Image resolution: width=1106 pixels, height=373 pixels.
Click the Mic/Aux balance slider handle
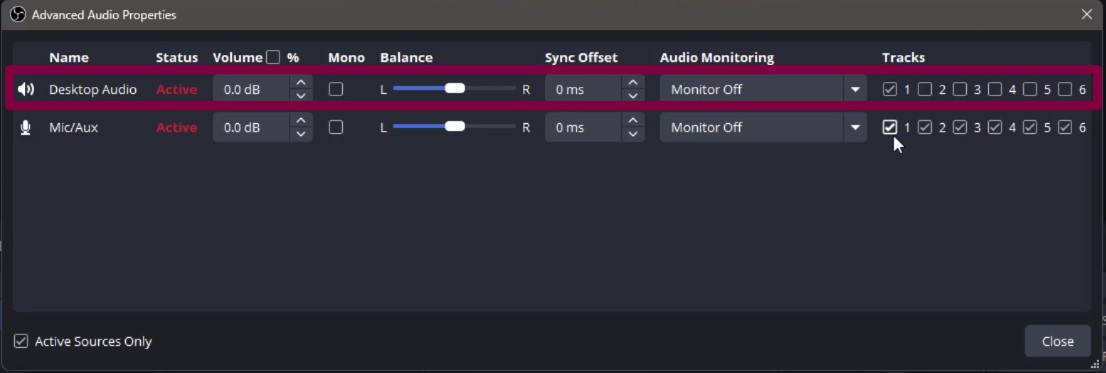455,127
